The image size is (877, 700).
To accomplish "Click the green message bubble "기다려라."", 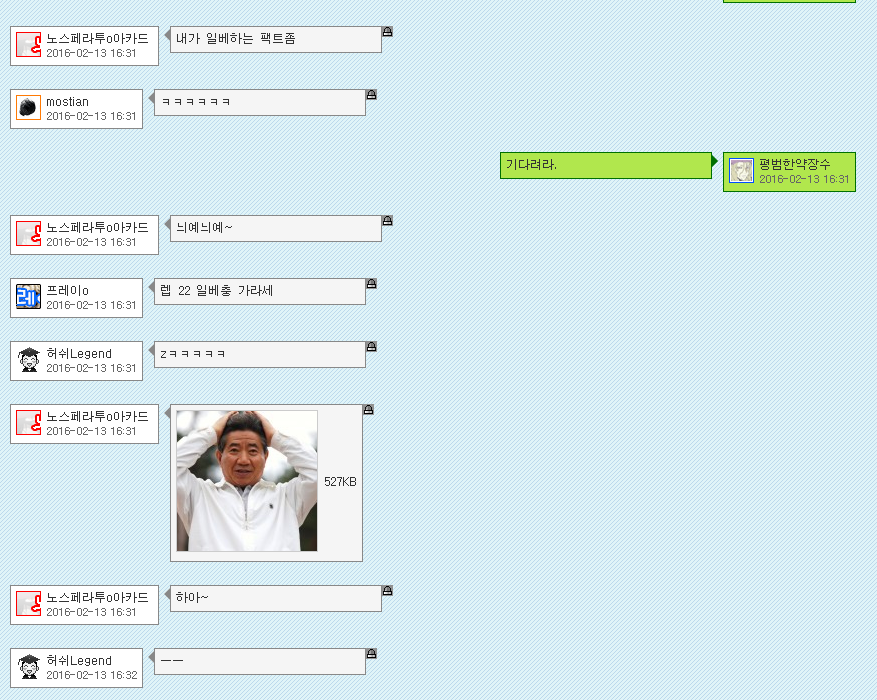I will [x=606, y=165].
